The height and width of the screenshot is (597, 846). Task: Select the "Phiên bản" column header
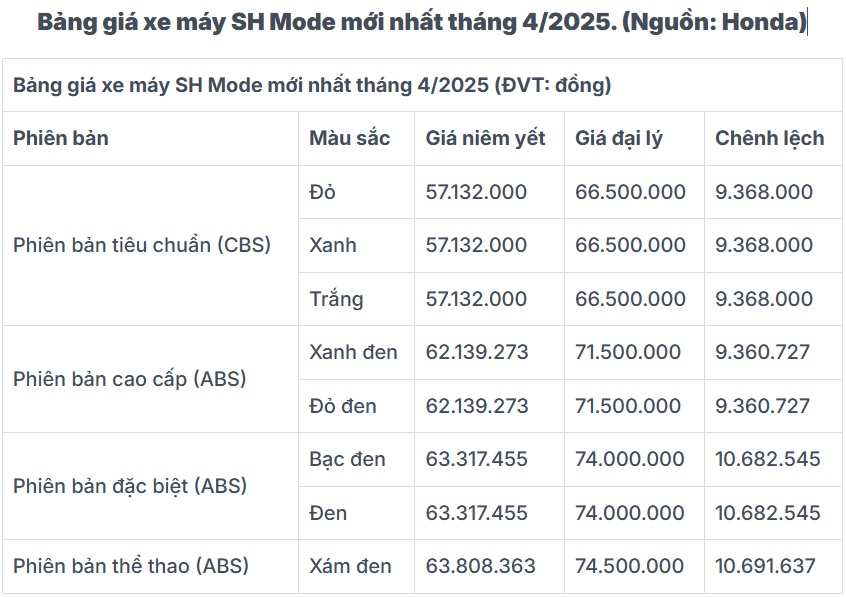pyautogui.click(x=61, y=138)
